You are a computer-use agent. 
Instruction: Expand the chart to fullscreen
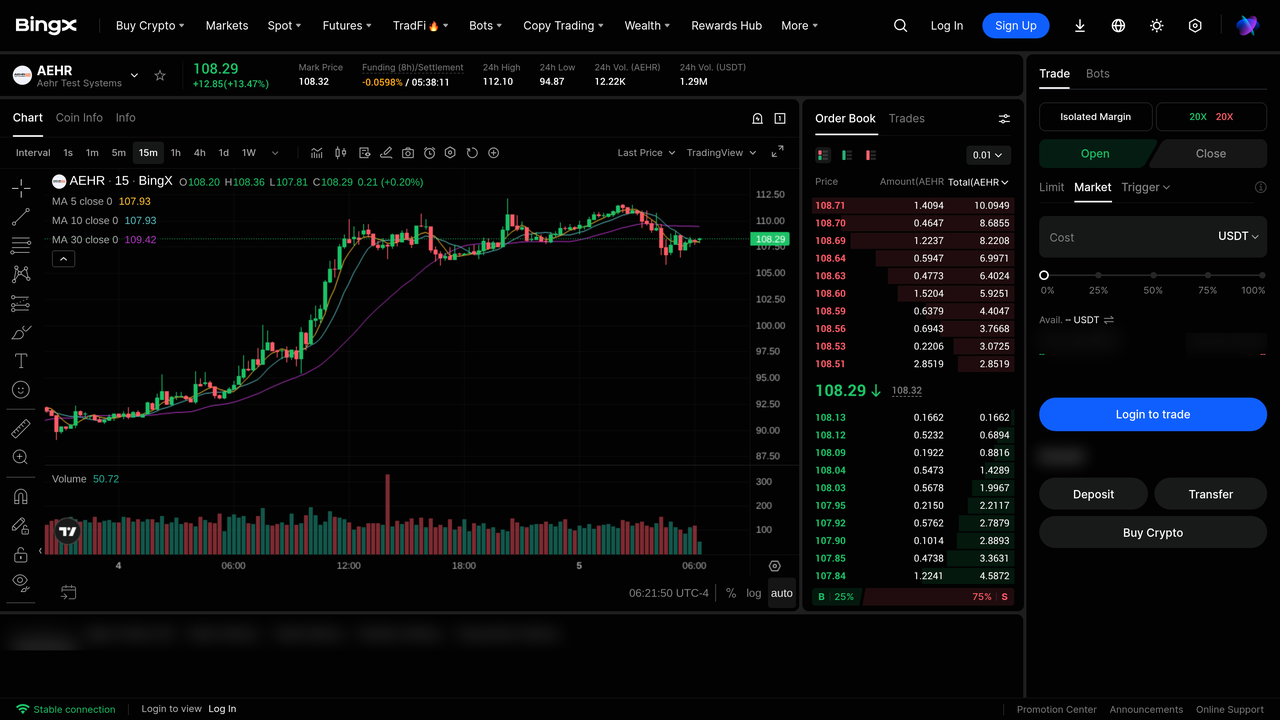tap(778, 153)
